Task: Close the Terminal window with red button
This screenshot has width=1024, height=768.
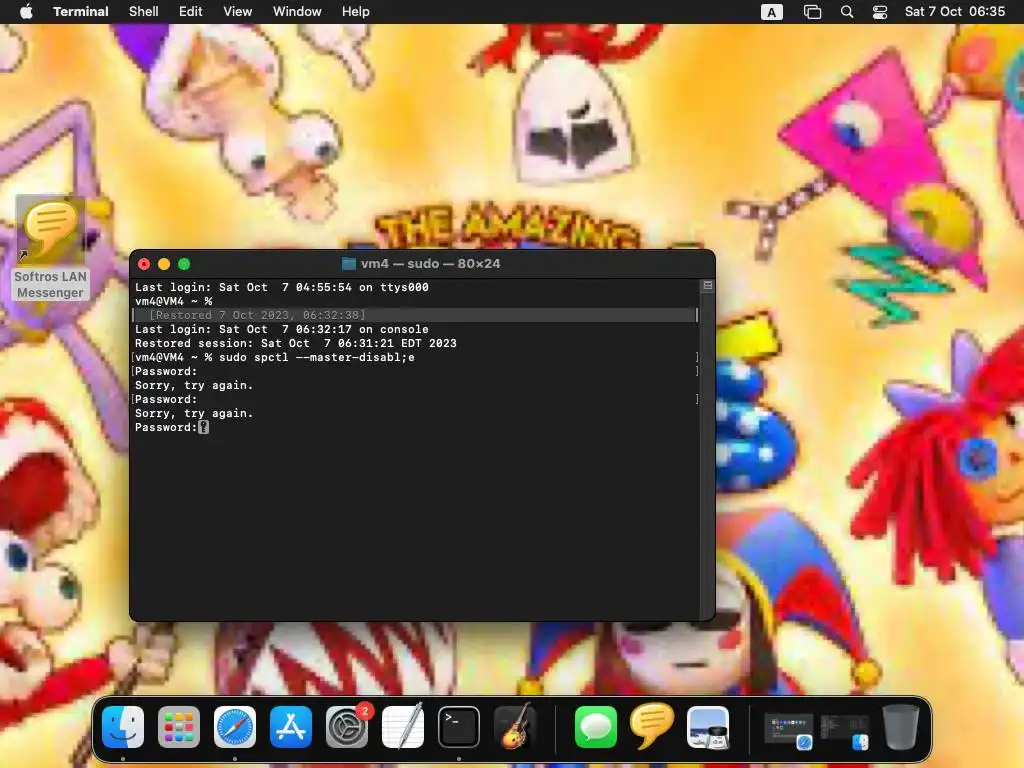Action: [144, 264]
